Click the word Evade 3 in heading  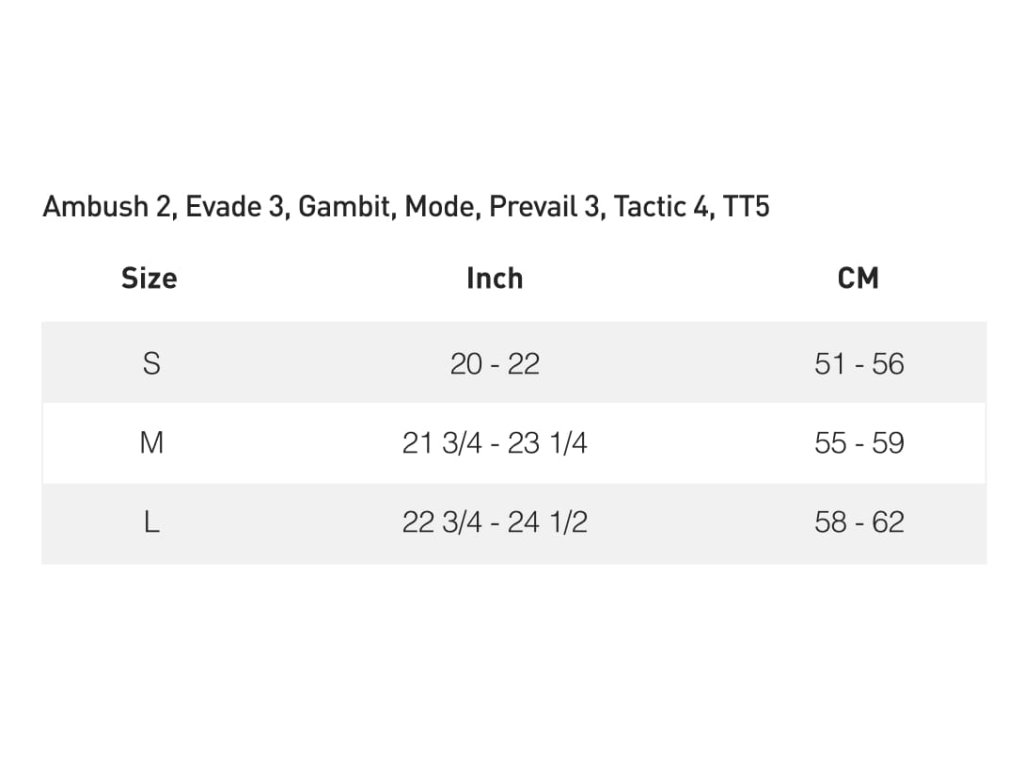click(234, 206)
